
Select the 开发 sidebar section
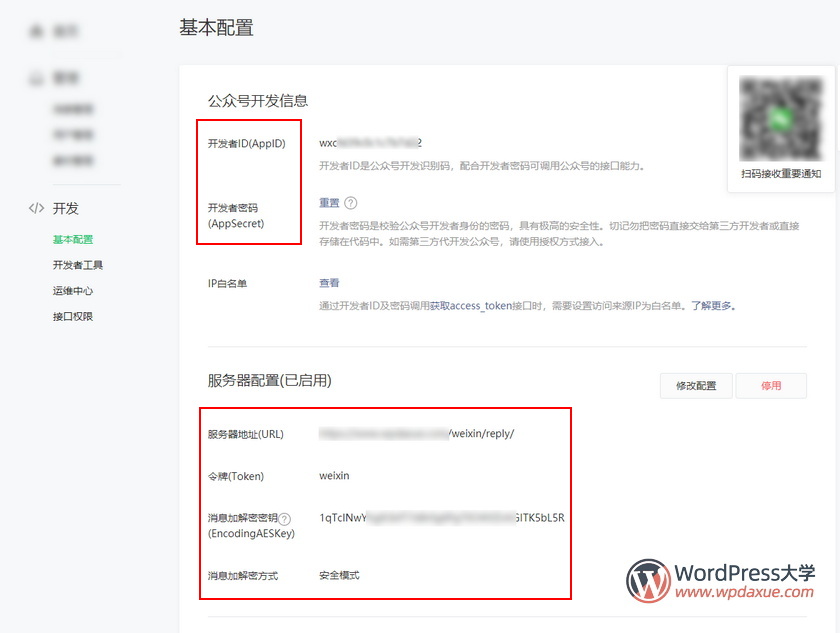pos(66,208)
